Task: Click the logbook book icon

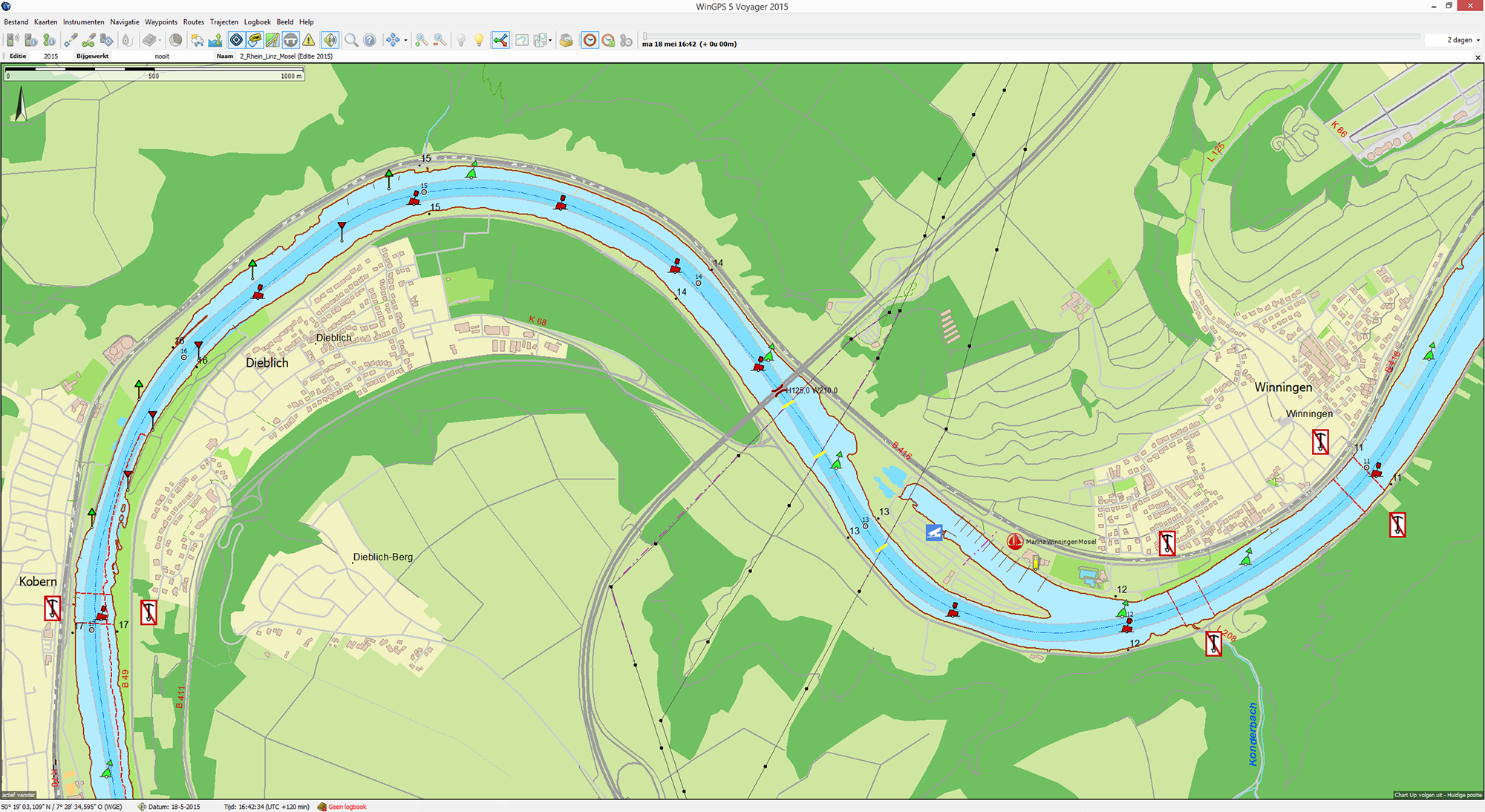Action: tap(149, 40)
